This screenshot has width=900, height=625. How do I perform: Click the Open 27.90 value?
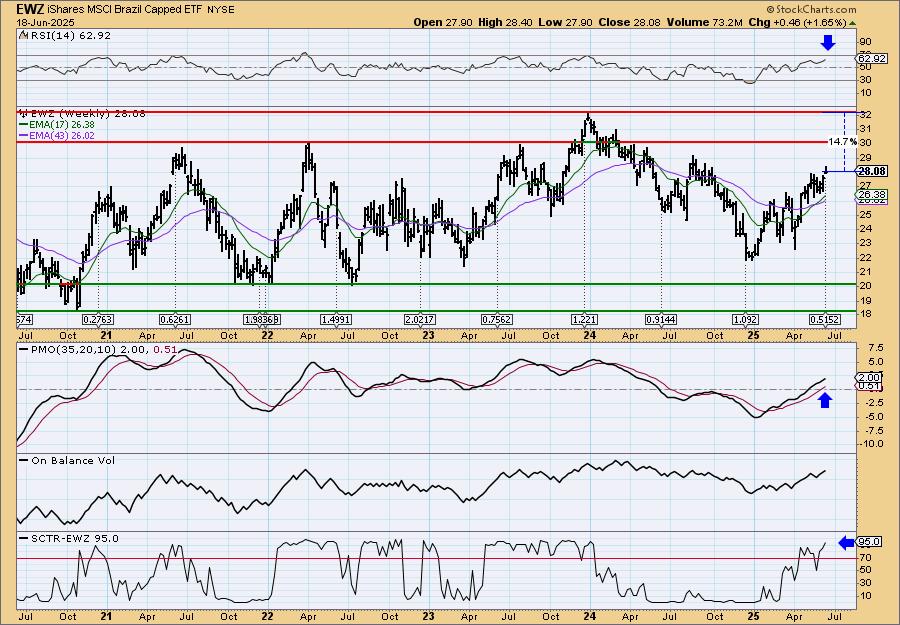[443, 22]
